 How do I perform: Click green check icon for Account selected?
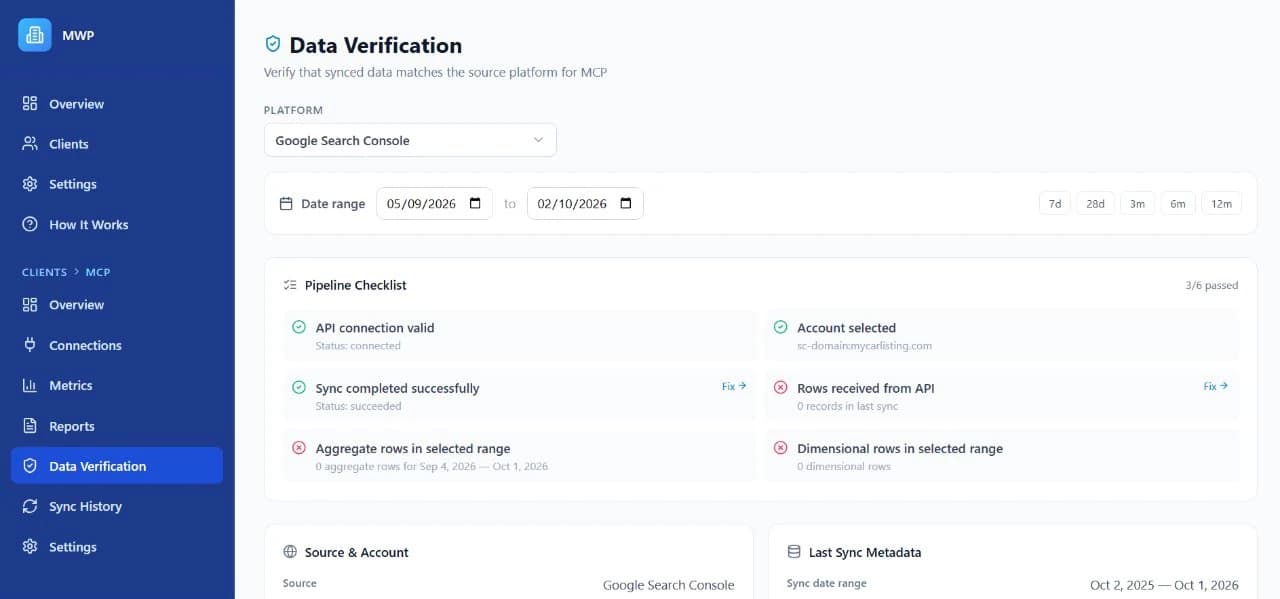pos(781,327)
